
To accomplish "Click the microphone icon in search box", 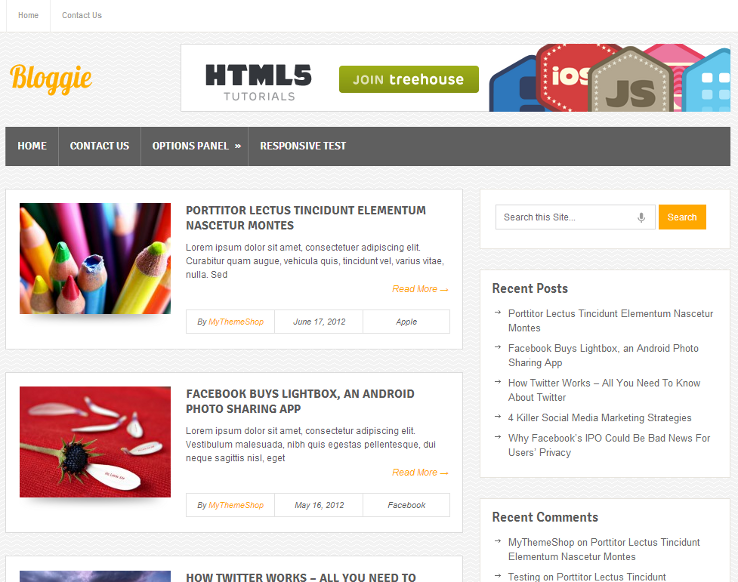I will [641, 217].
